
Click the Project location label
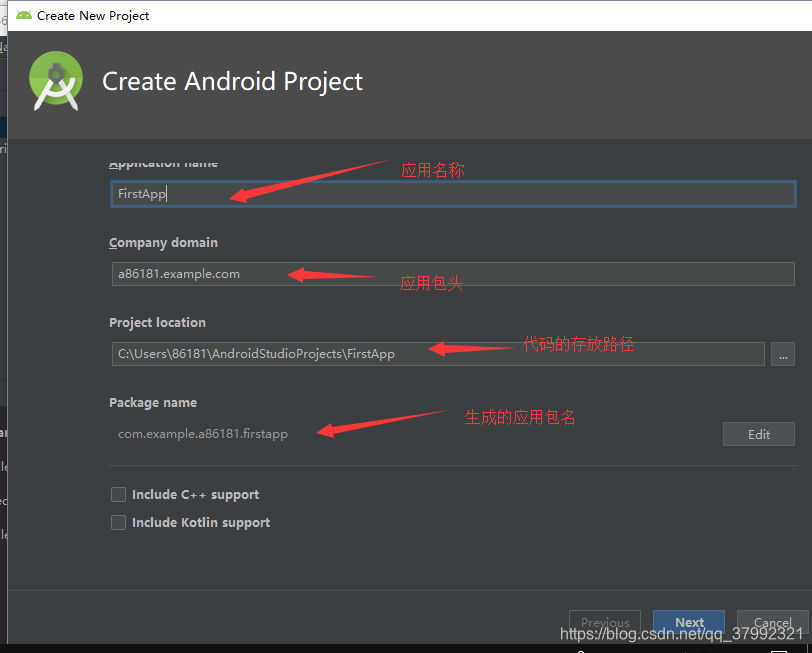pos(157,323)
